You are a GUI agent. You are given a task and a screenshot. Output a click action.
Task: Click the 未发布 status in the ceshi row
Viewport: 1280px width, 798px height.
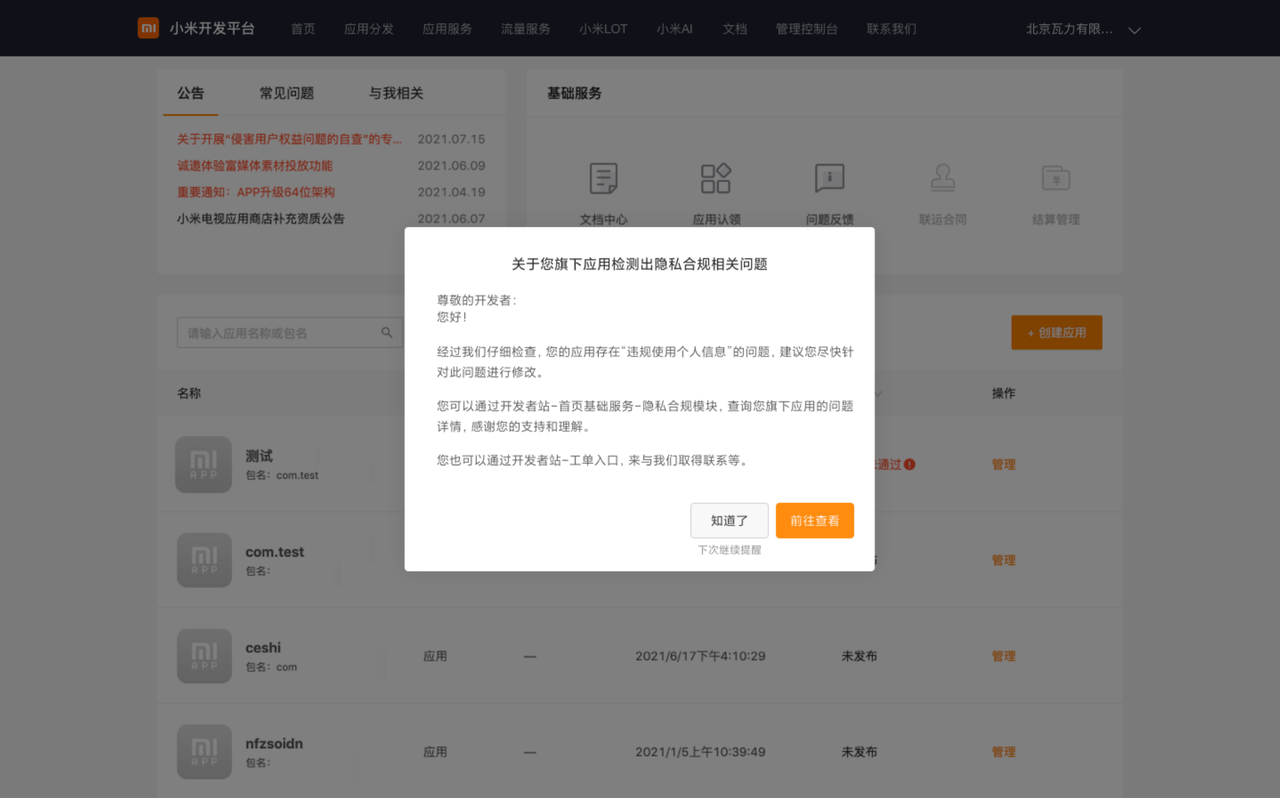[860, 656]
